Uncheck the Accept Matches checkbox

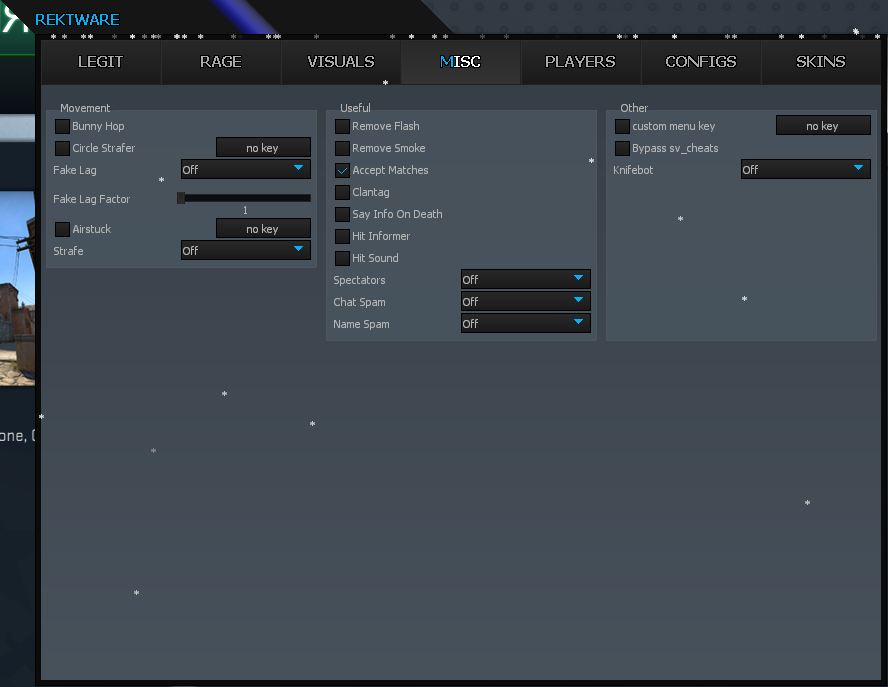tap(342, 170)
